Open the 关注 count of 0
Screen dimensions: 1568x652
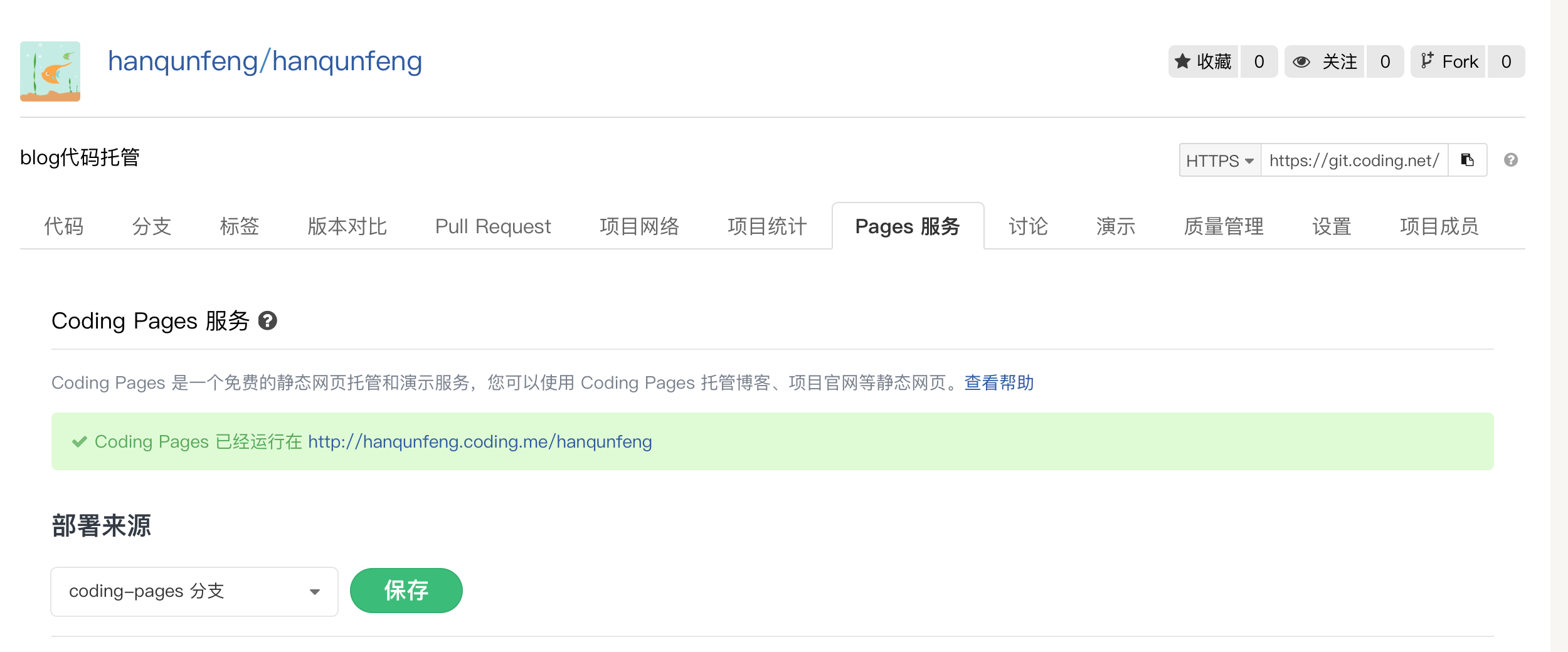click(x=1385, y=61)
